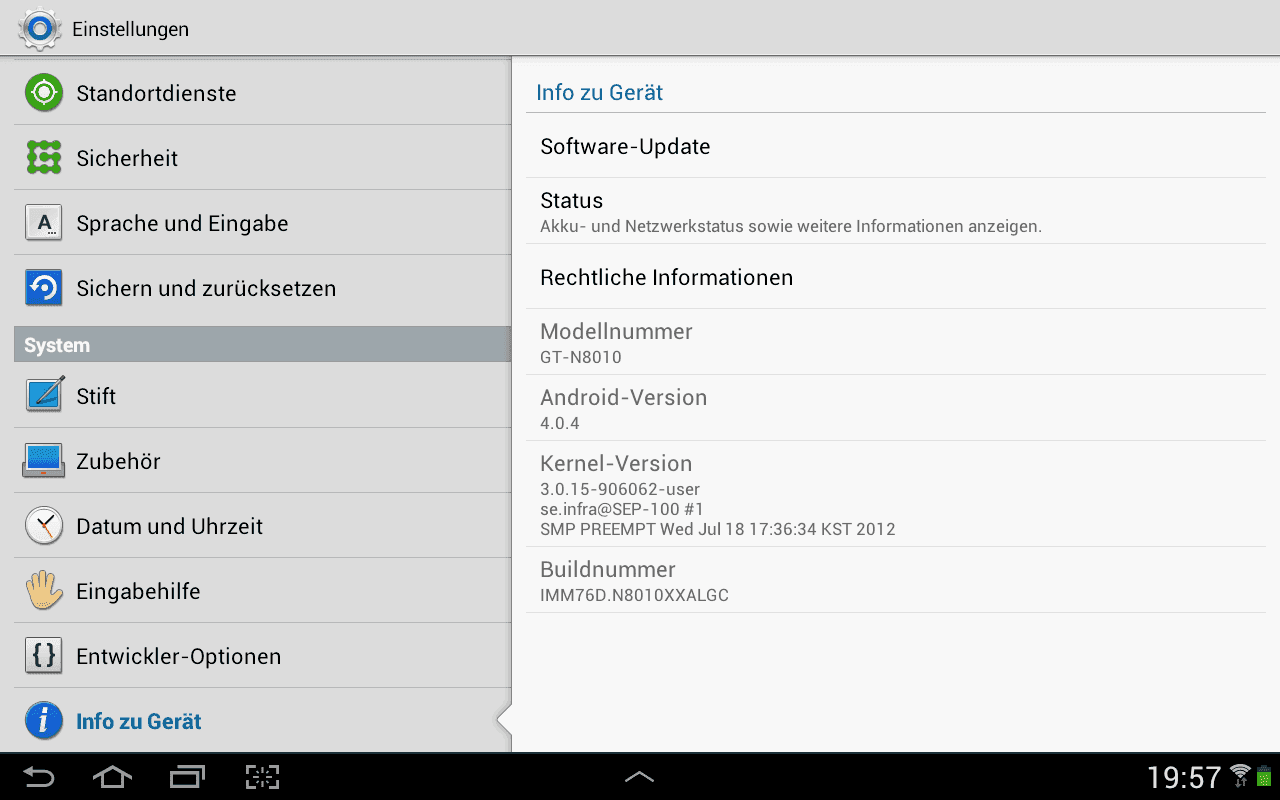The width and height of the screenshot is (1280, 800).
Task: Tap the Info zu Gerät panel heading
Action: click(x=600, y=92)
